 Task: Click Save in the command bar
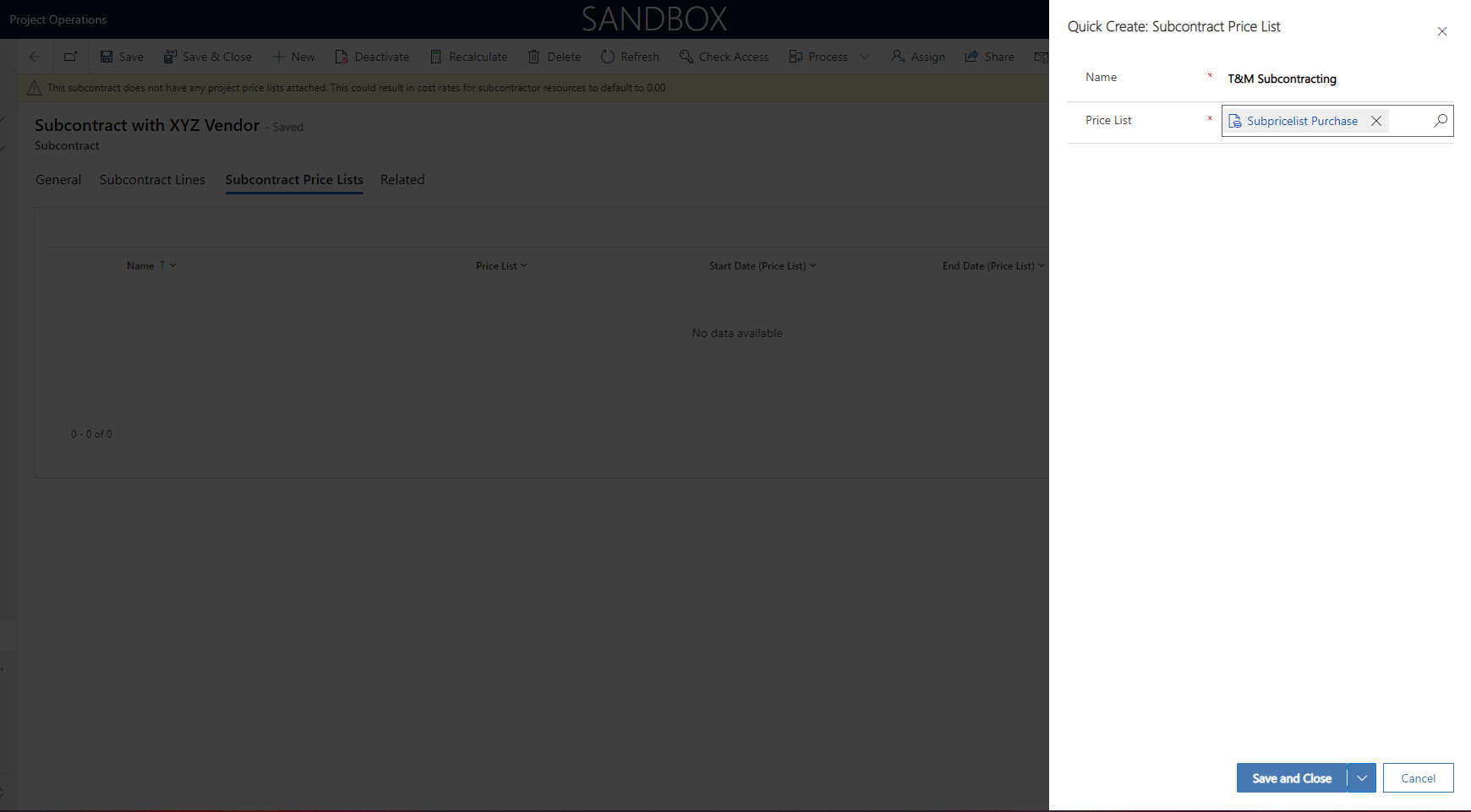pos(122,57)
